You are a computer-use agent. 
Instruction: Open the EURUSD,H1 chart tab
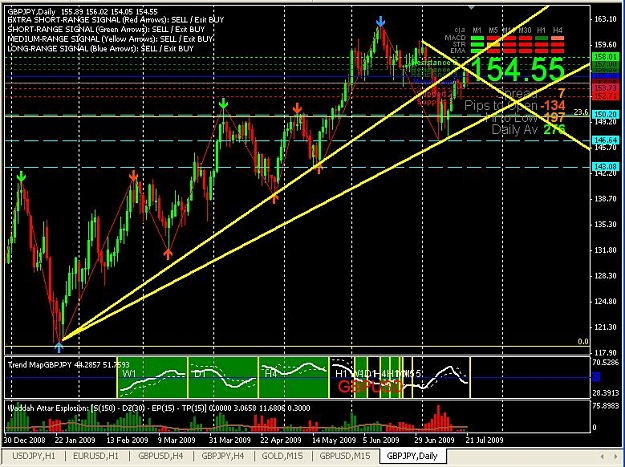96,456
